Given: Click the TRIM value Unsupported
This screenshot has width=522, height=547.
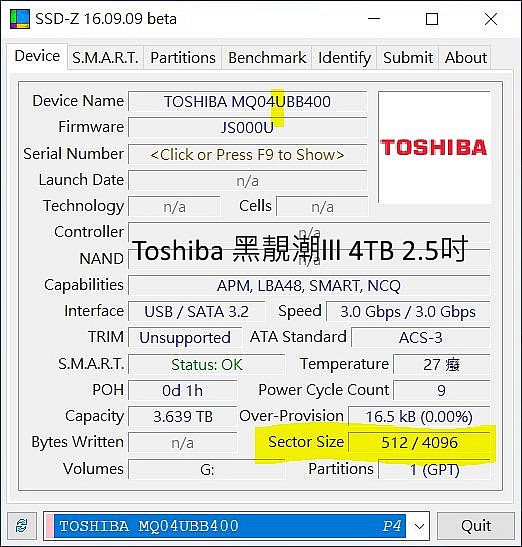Looking at the screenshot, I should click(185, 338).
